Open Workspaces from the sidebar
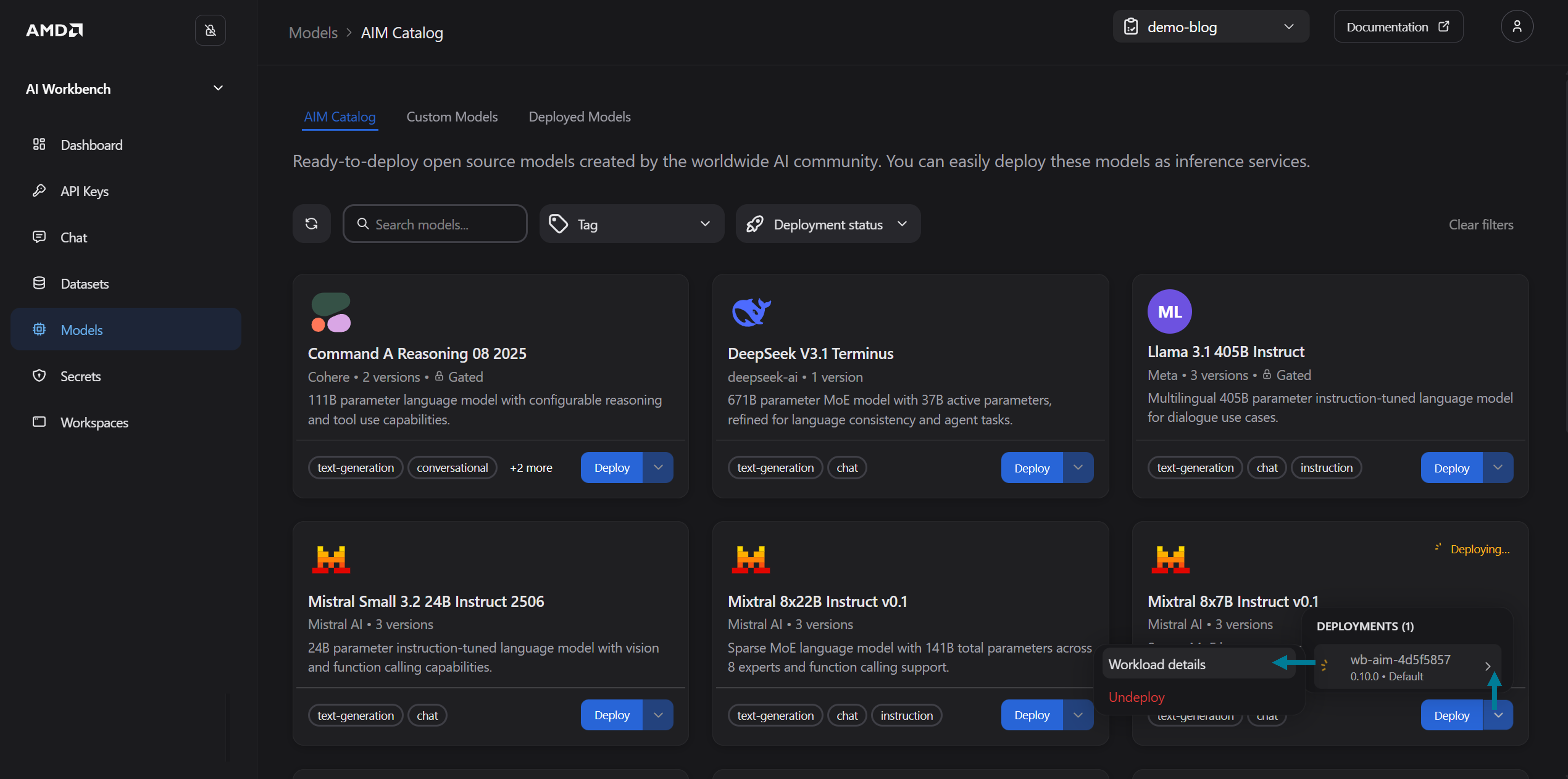Screen dimensions: 1568x779 [94, 422]
